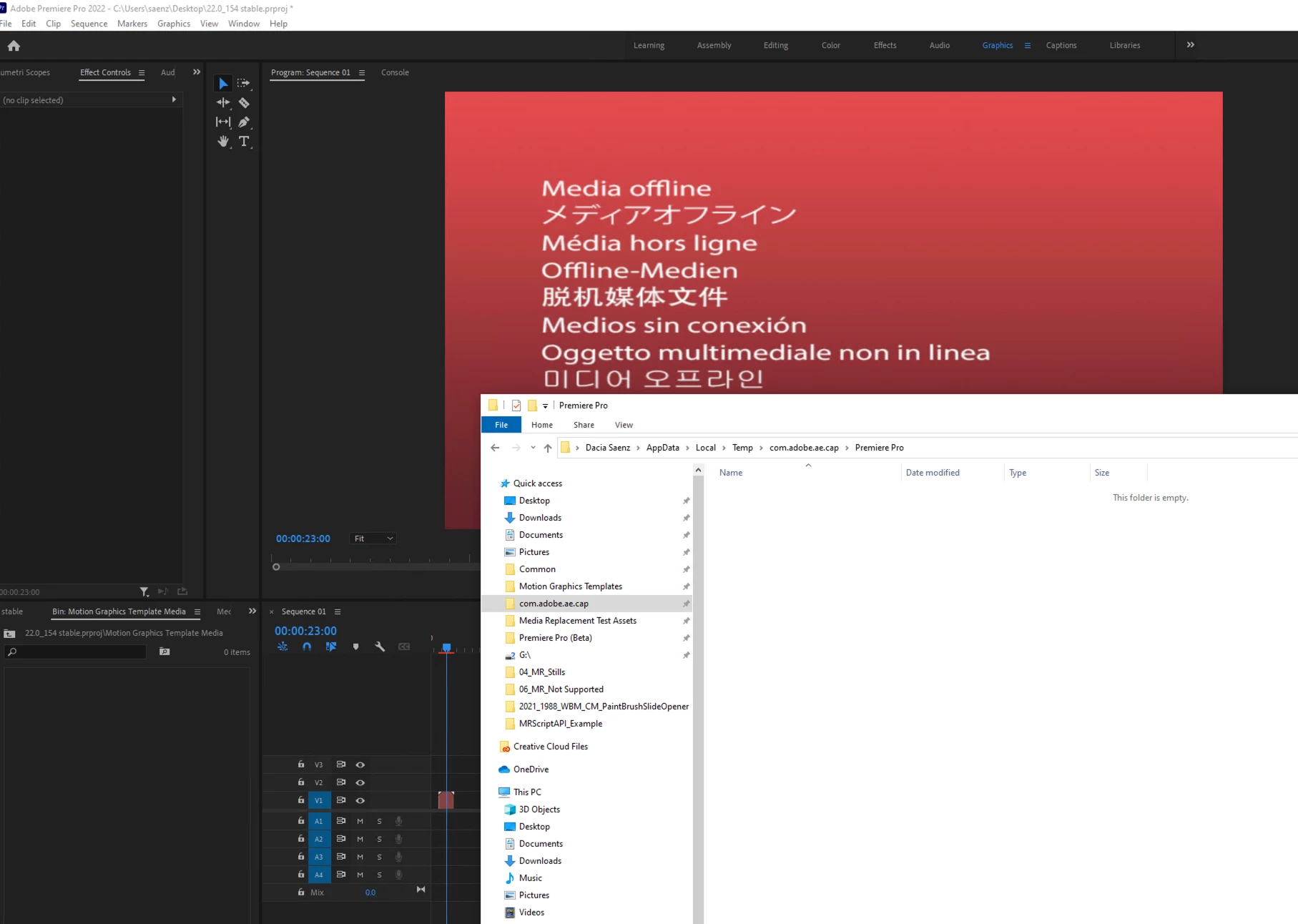The image size is (1298, 924).
Task: Click the V1 track target button
Action: coord(319,800)
